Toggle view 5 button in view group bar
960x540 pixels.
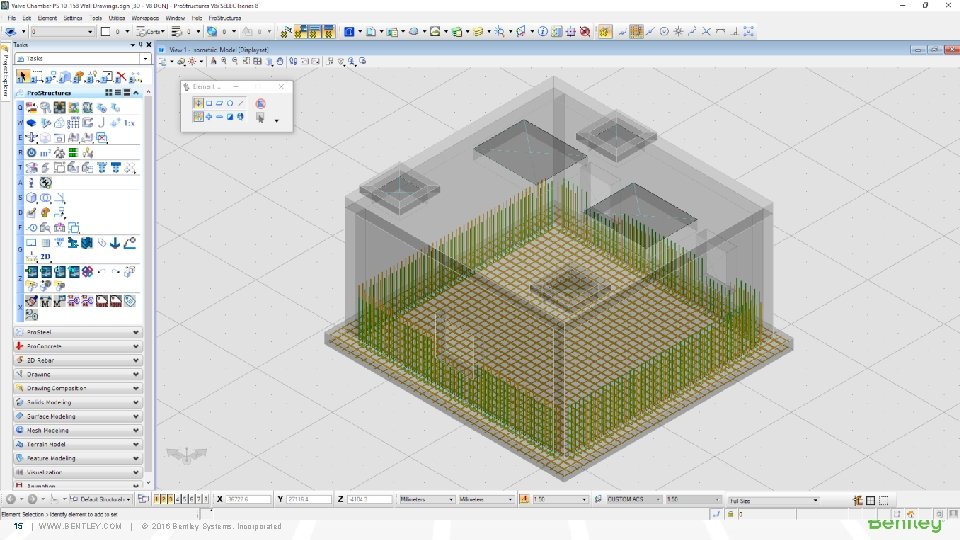[x=184, y=500]
